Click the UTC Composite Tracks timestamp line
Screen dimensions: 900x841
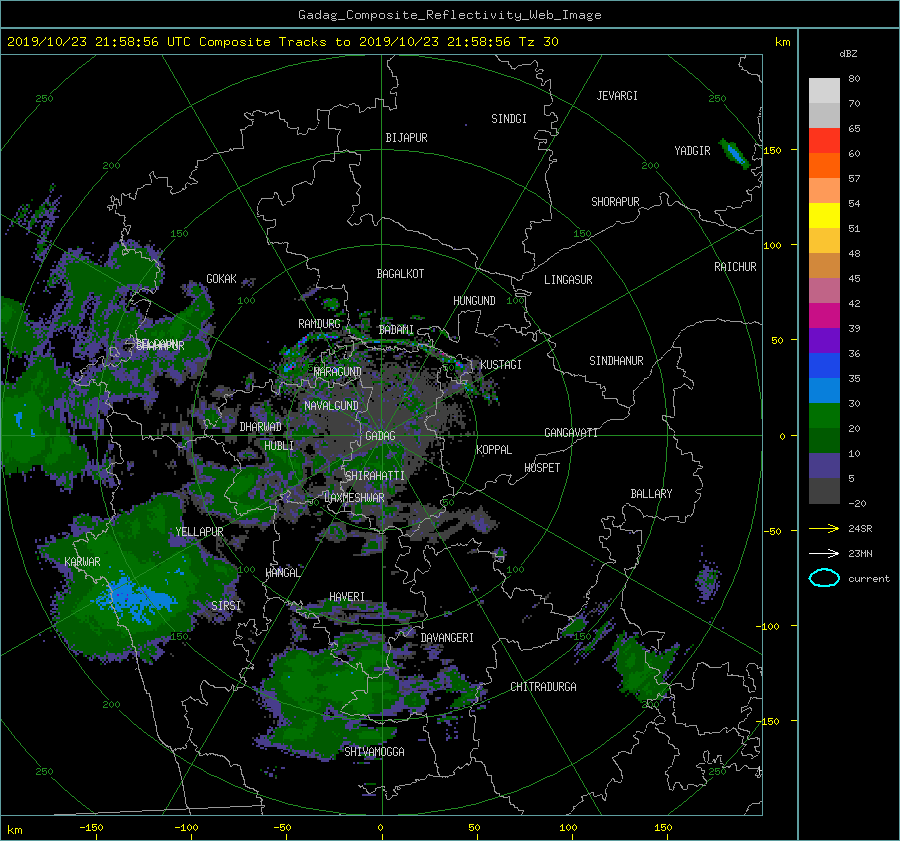point(282,42)
